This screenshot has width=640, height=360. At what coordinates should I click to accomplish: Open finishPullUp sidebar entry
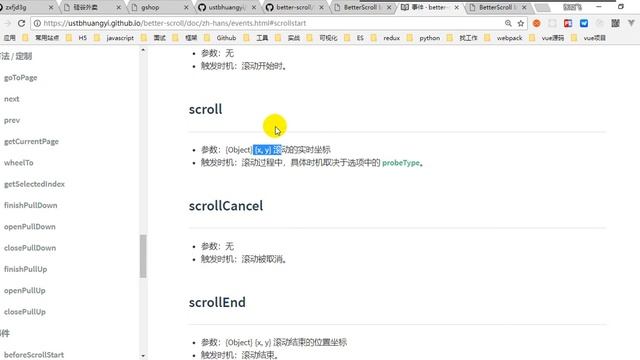(x=25, y=269)
